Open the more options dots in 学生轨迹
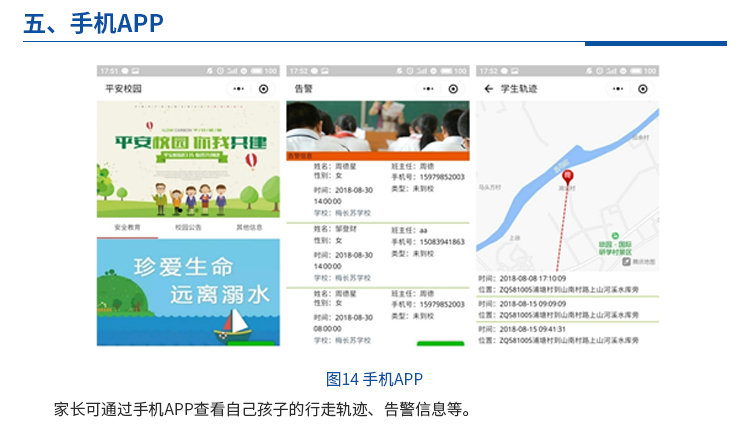The image size is (750, 431). 617,88
